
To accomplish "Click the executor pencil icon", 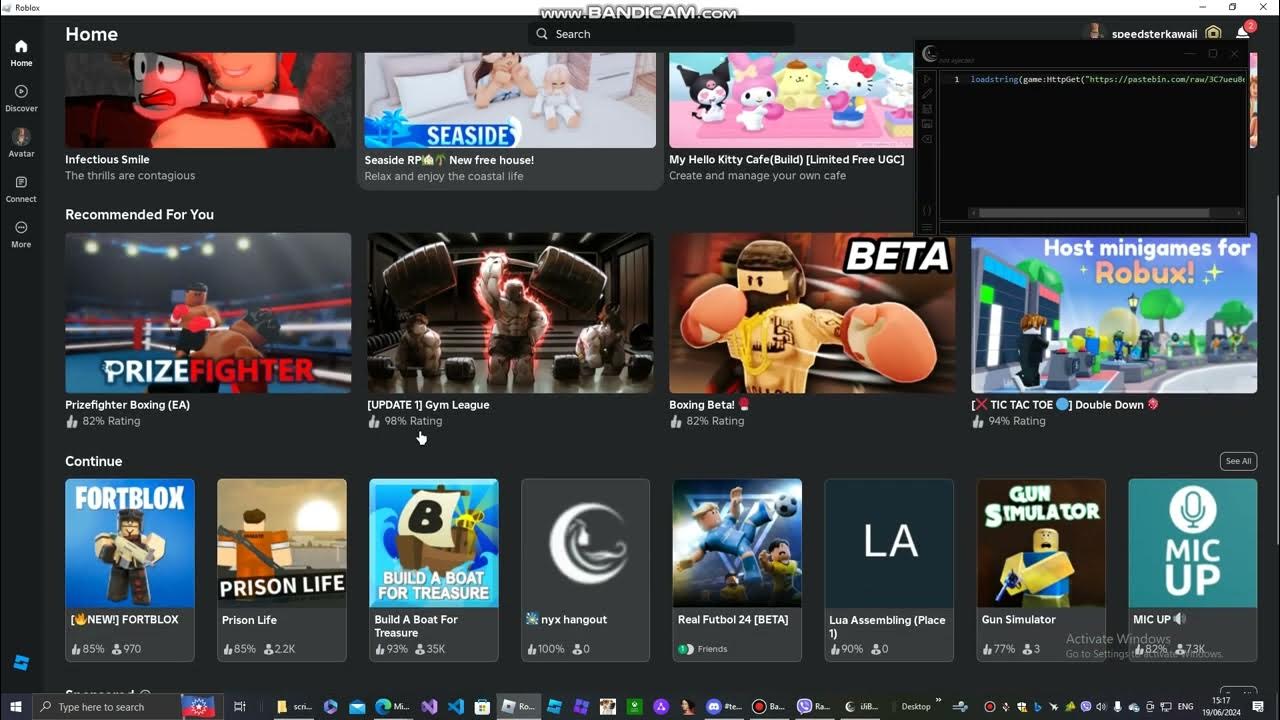I will point(927,94).
